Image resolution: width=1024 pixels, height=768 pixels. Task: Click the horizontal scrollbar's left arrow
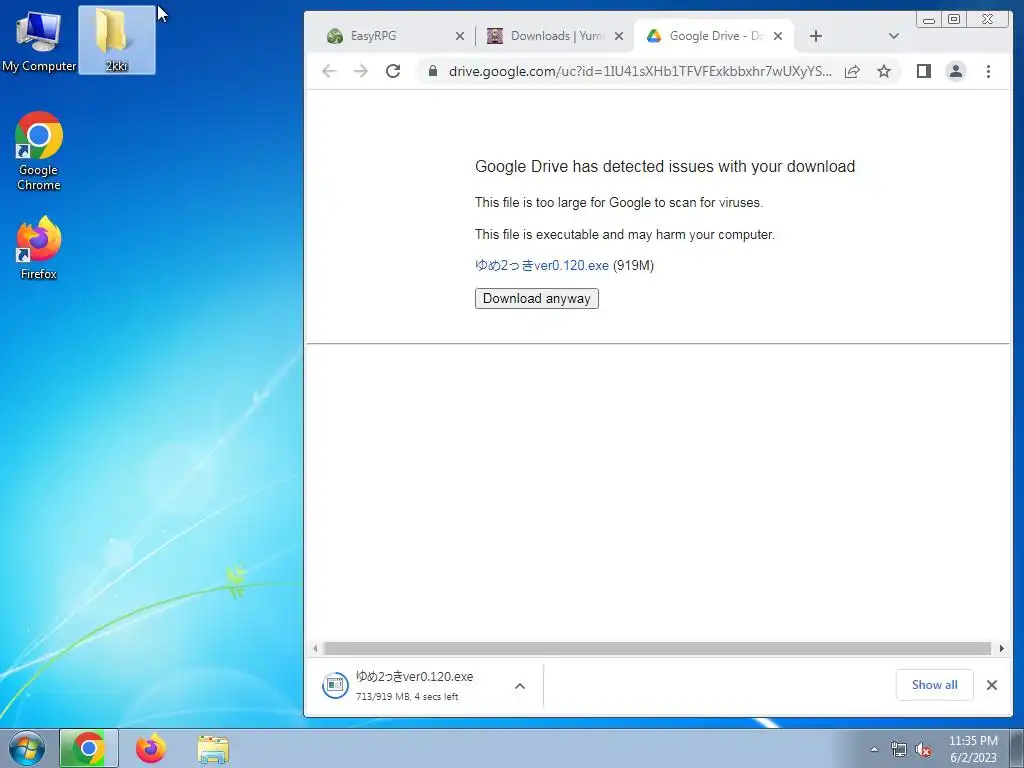[x=315, y=648]
